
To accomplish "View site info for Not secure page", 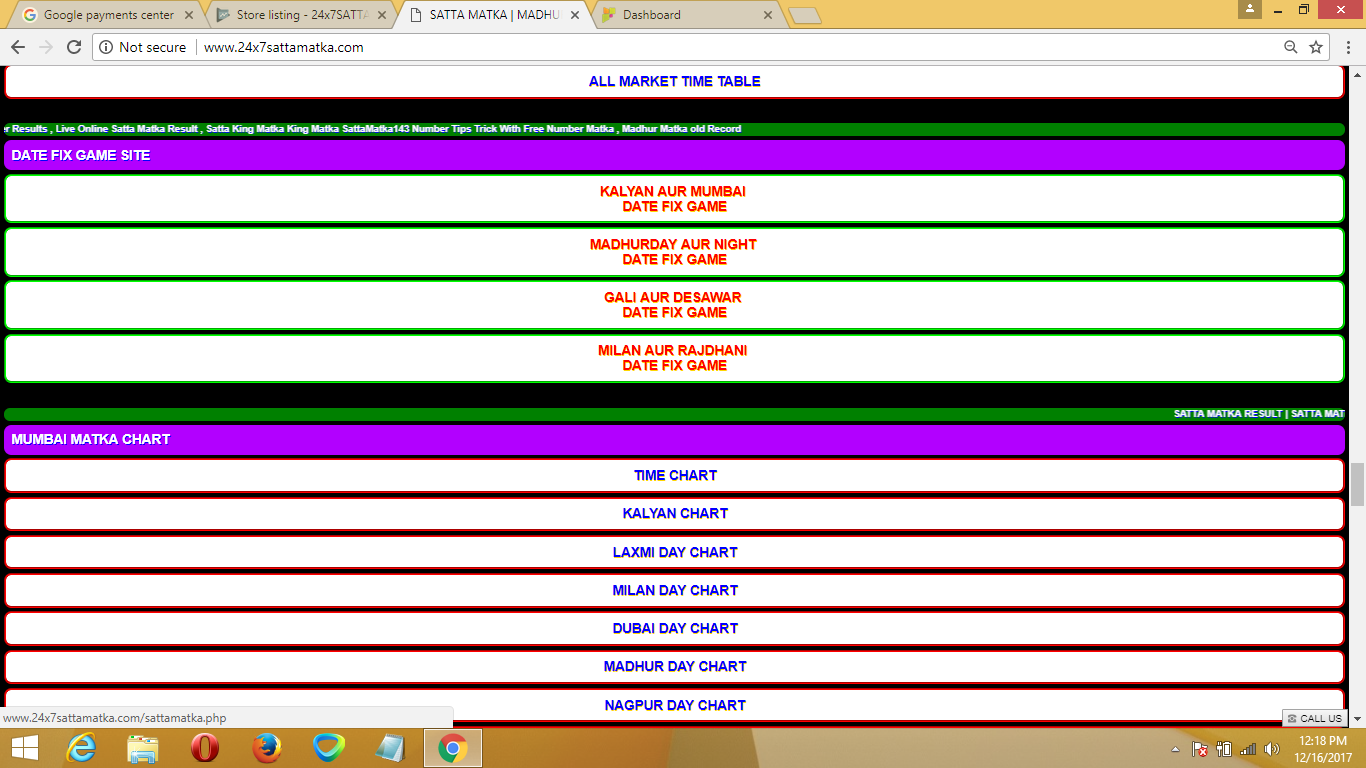I will 142,47.
